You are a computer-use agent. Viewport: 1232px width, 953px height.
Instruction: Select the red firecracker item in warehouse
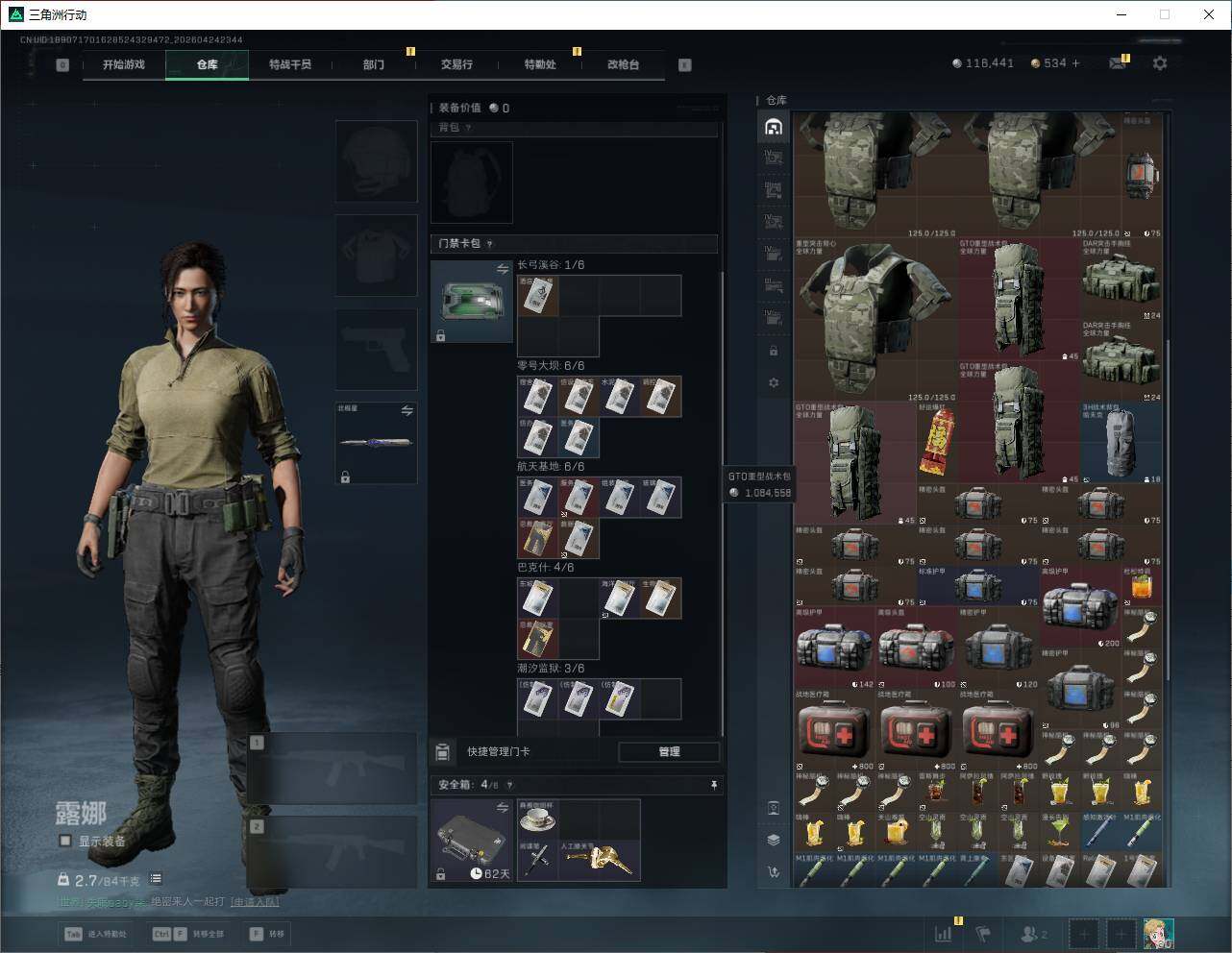point(936,443)
